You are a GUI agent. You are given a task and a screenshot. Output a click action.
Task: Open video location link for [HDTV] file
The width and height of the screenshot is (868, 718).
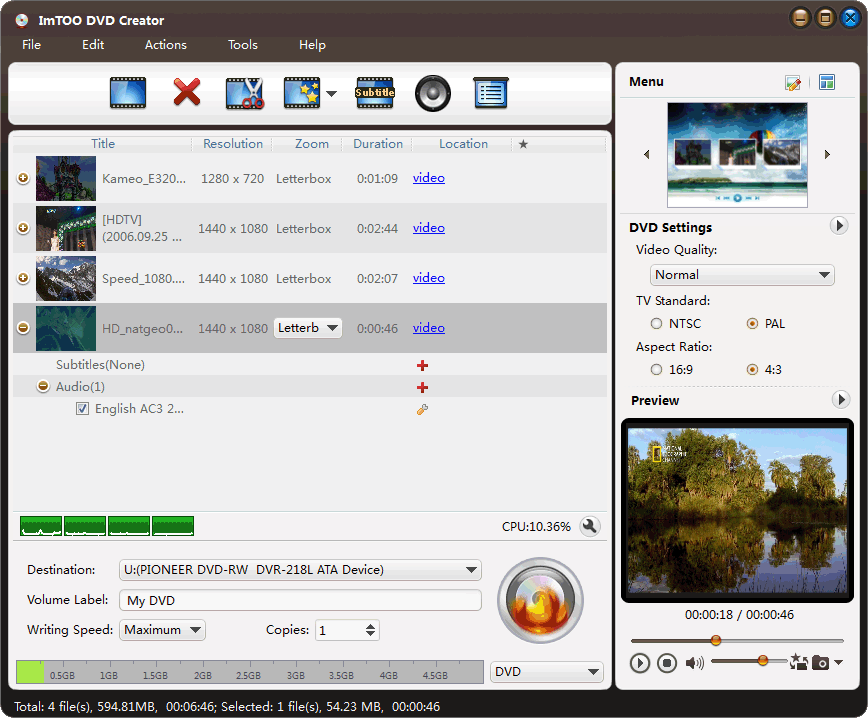click(x=428, y=228)
